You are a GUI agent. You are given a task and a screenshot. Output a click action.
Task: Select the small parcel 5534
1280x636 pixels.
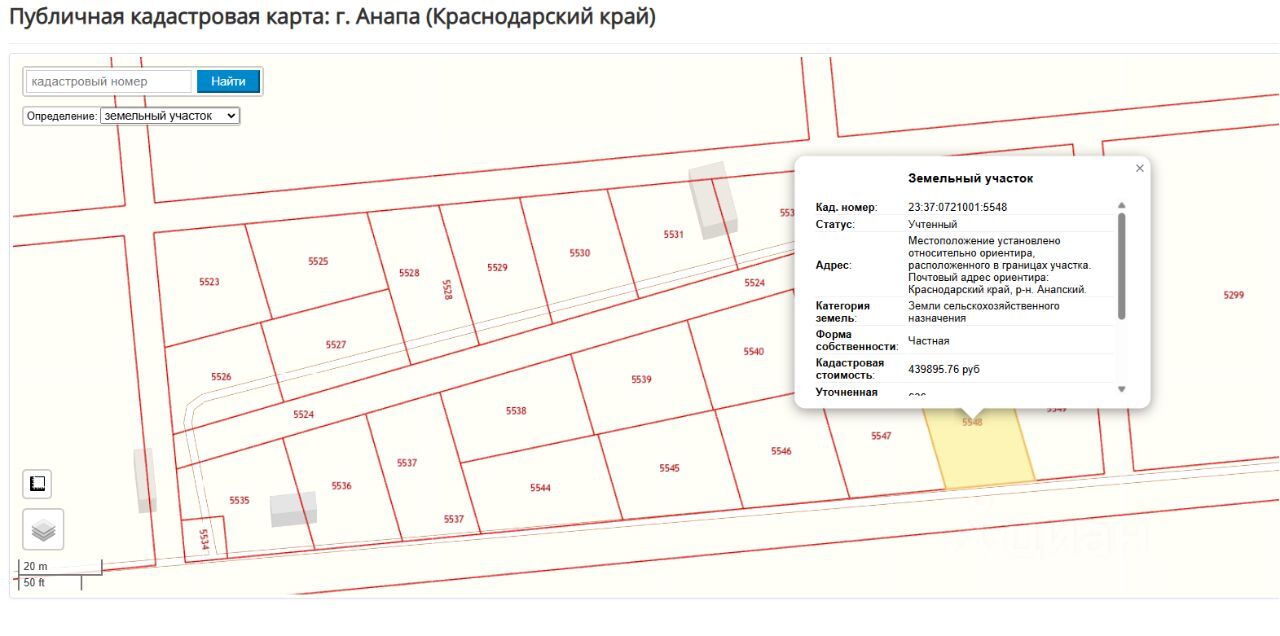coord(204,539)
